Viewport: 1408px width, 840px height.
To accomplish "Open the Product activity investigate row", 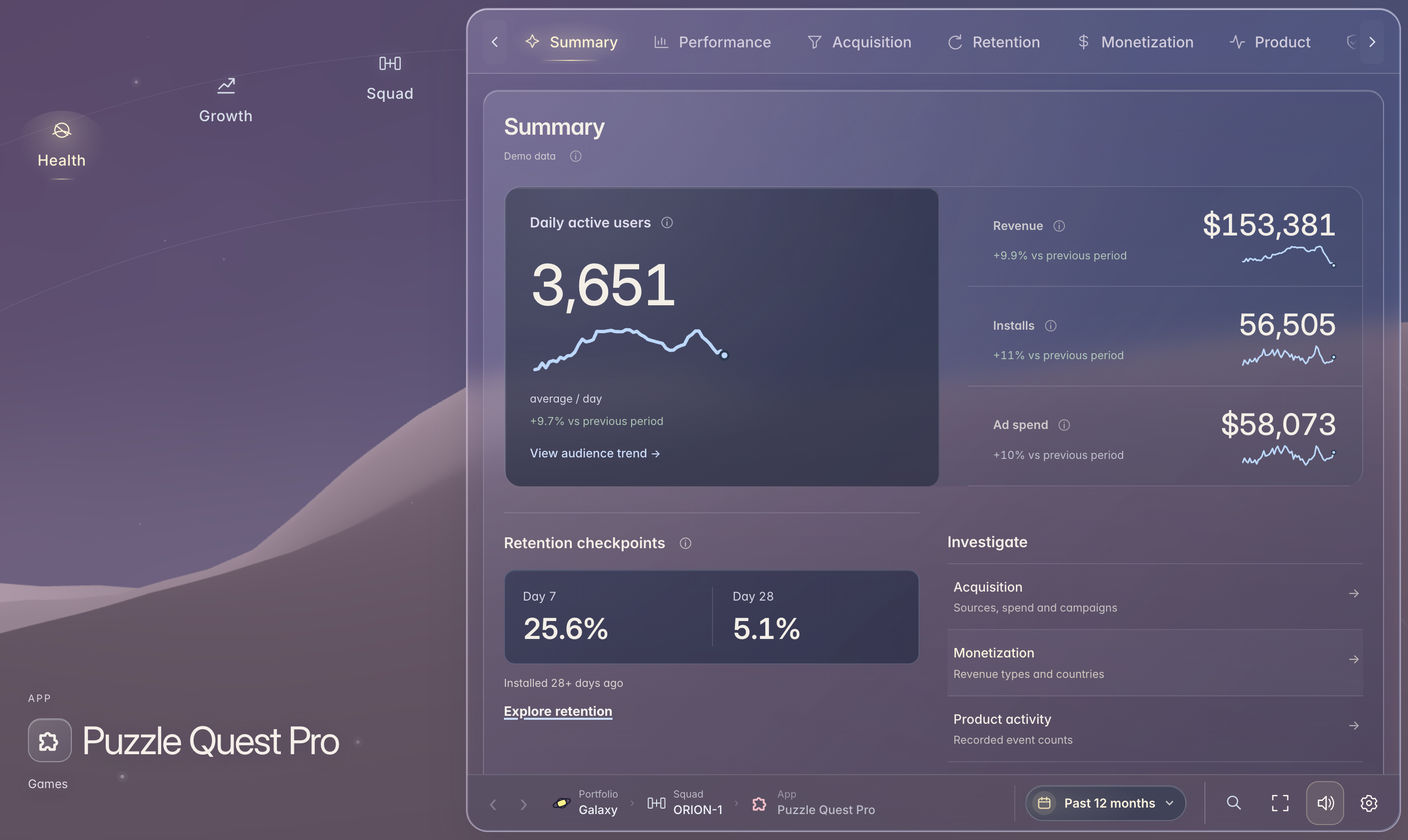I will [1155, 728].
